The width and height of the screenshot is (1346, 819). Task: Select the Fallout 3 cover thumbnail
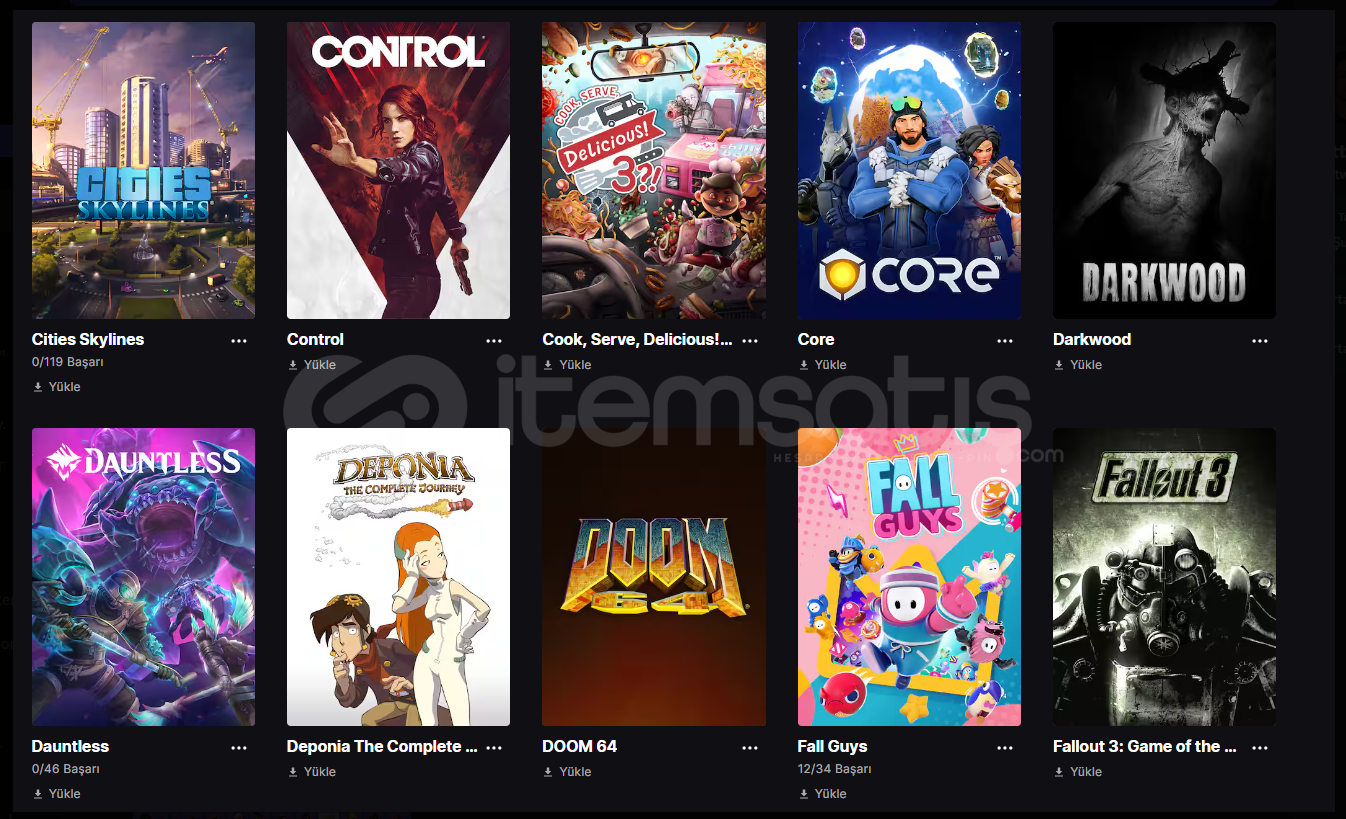pos(1164,577)
